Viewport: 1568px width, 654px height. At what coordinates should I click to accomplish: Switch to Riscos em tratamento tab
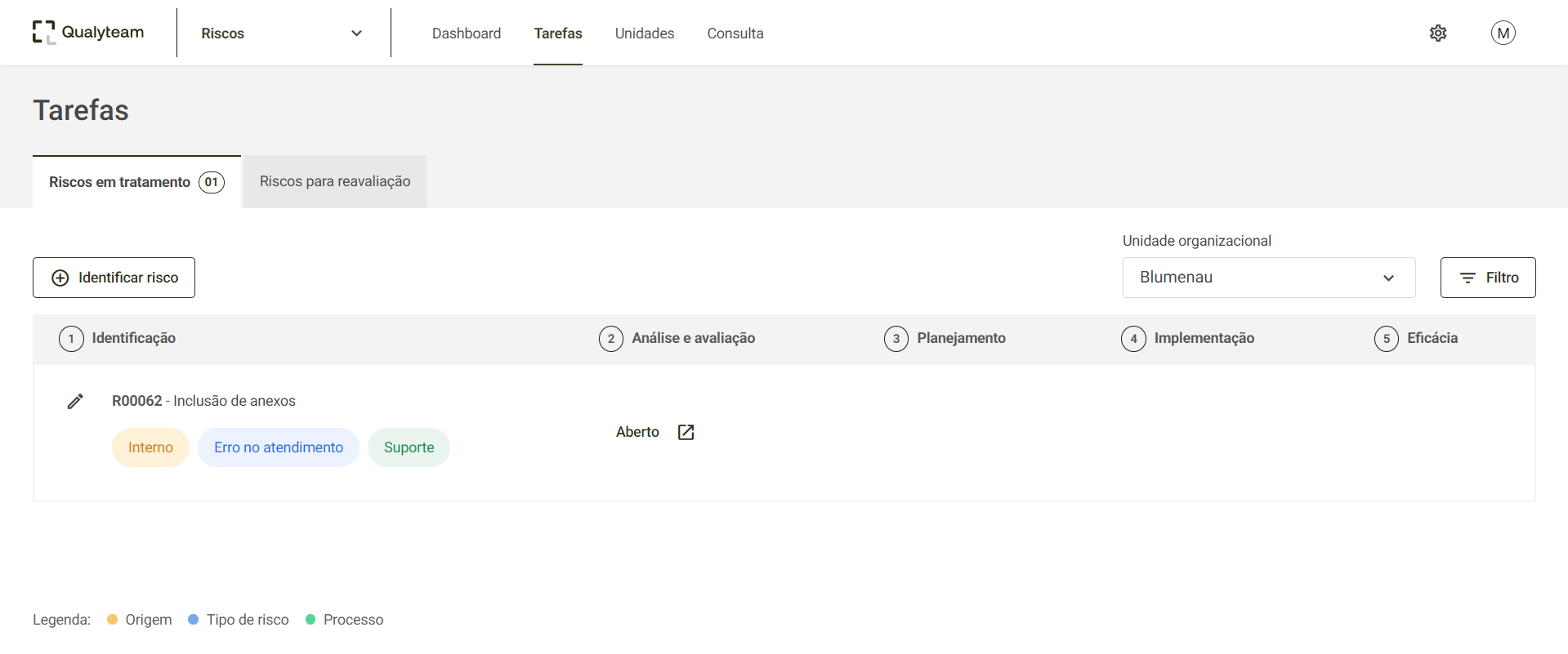[136, 182]
